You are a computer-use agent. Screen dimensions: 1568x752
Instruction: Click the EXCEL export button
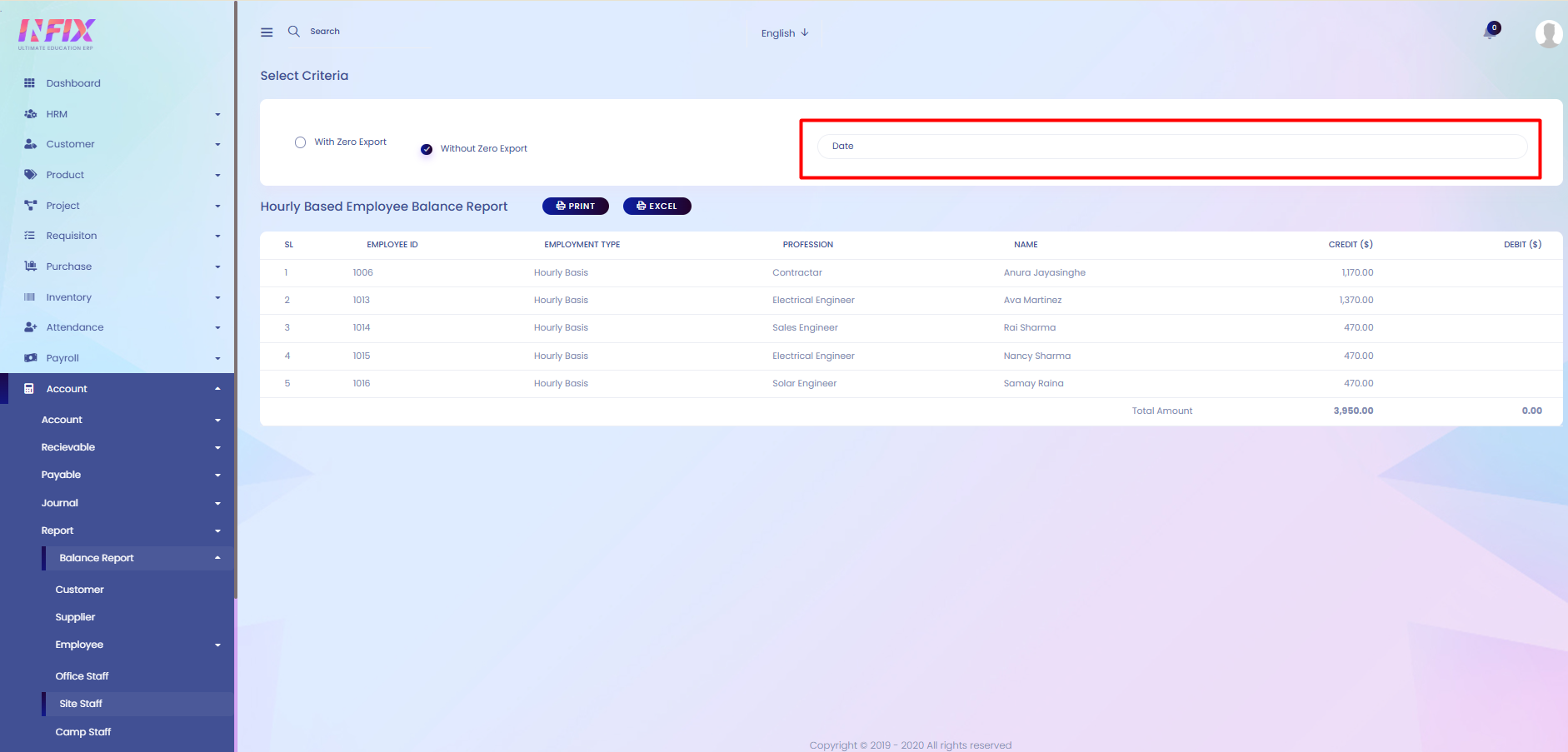click(657, 207)
